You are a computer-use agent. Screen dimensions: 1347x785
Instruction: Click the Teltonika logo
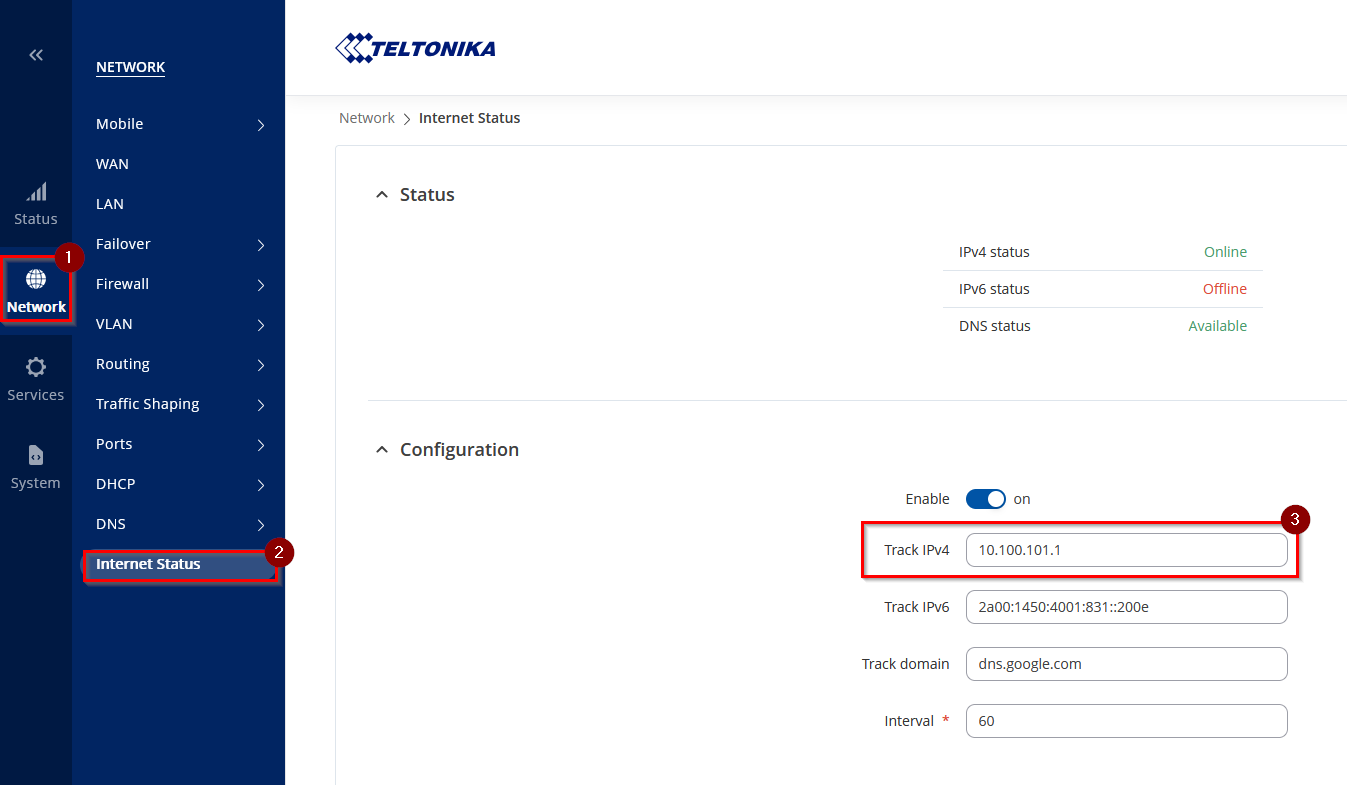pos(415,48)
